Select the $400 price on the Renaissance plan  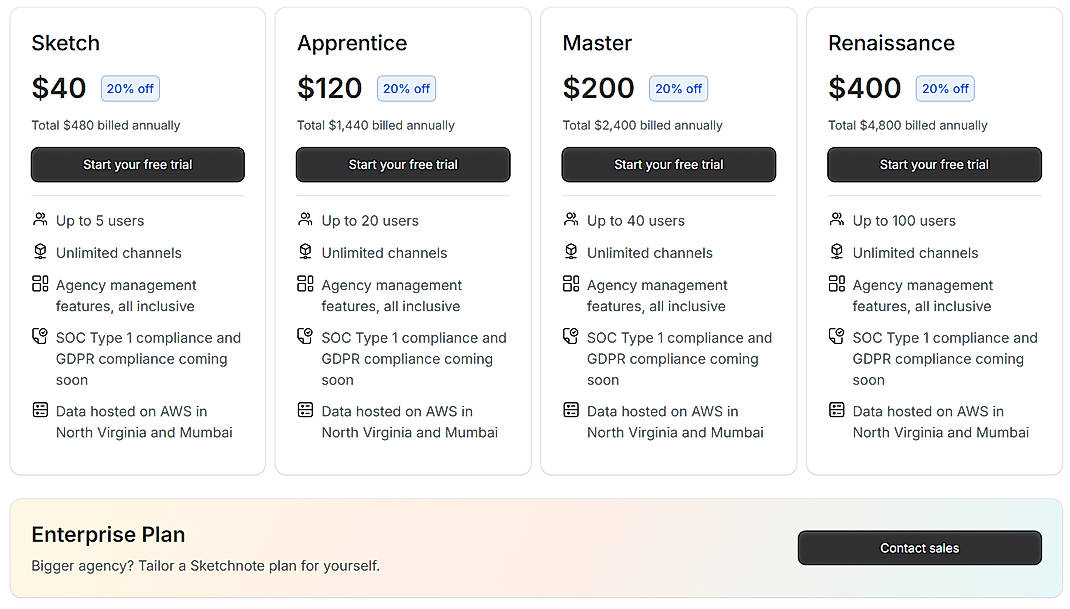point(864,88)
